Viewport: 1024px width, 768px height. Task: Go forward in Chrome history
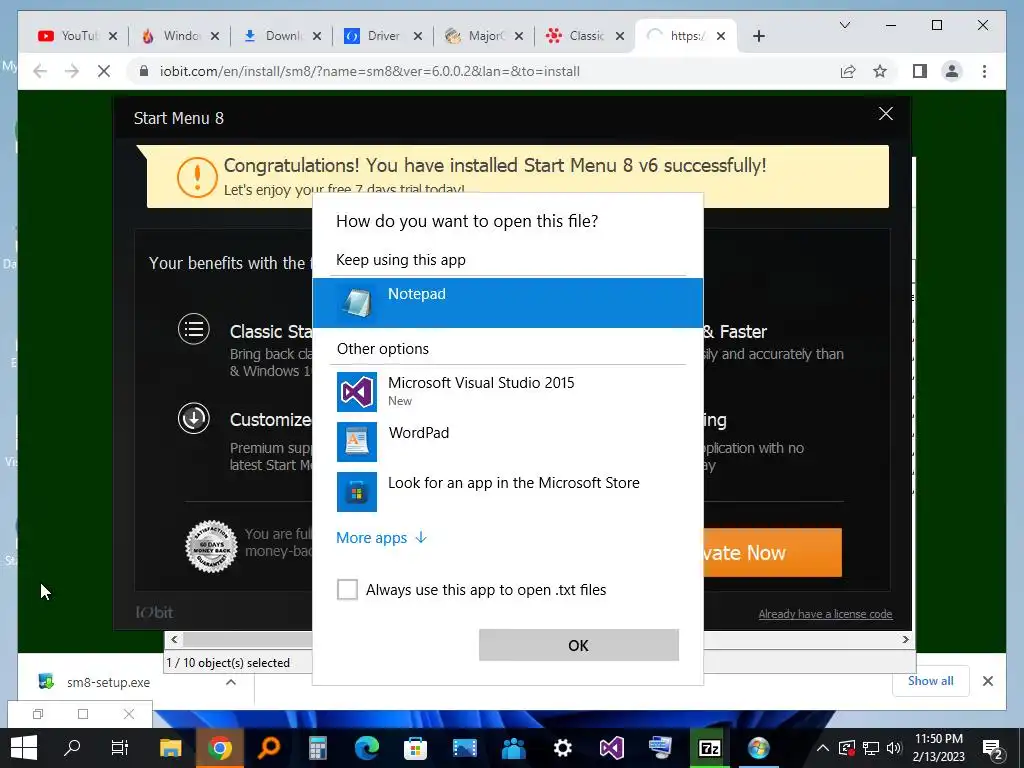(x=72, y=71)
